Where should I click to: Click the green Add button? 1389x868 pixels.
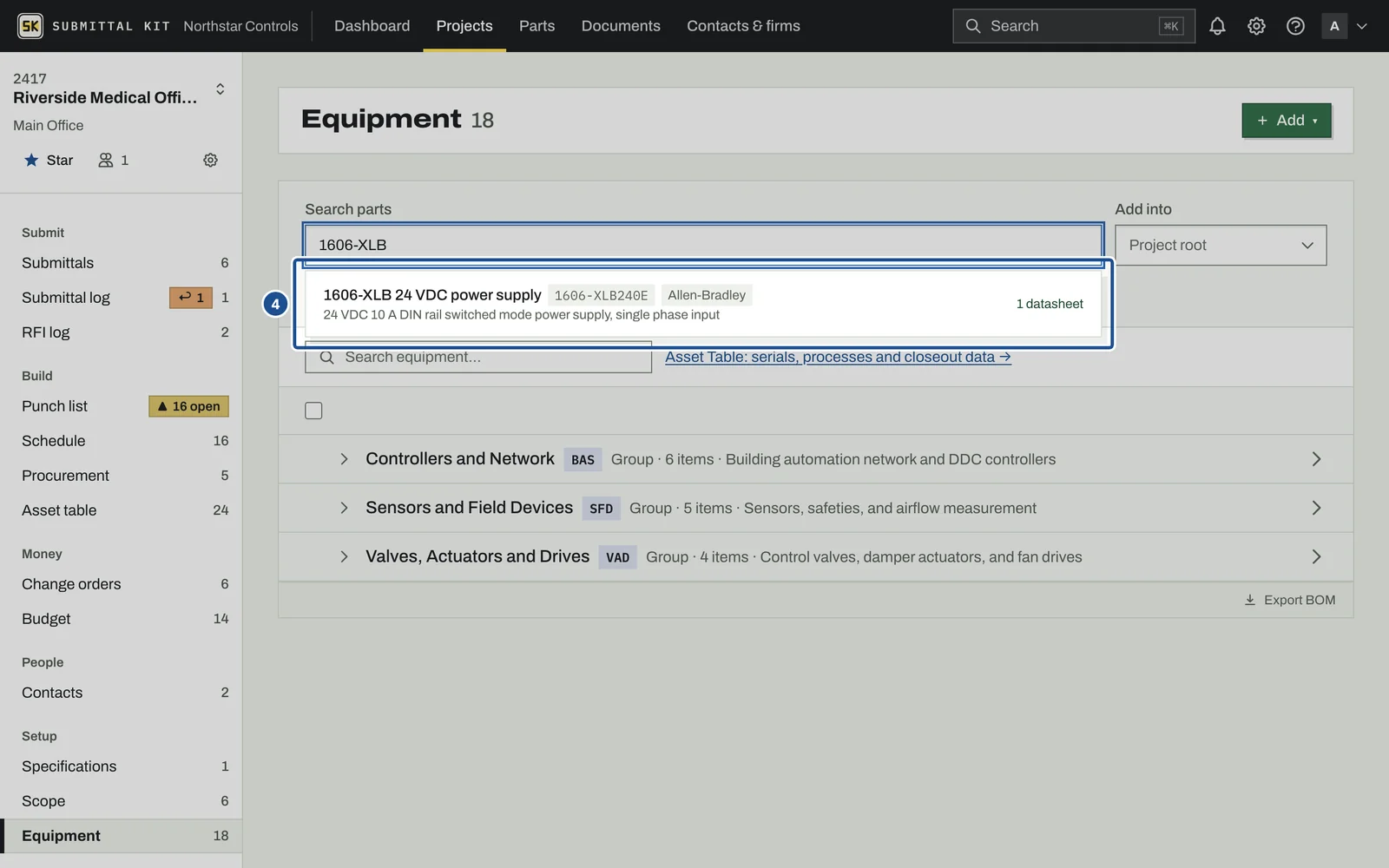pyautogui.click(x=1286, y=121)
